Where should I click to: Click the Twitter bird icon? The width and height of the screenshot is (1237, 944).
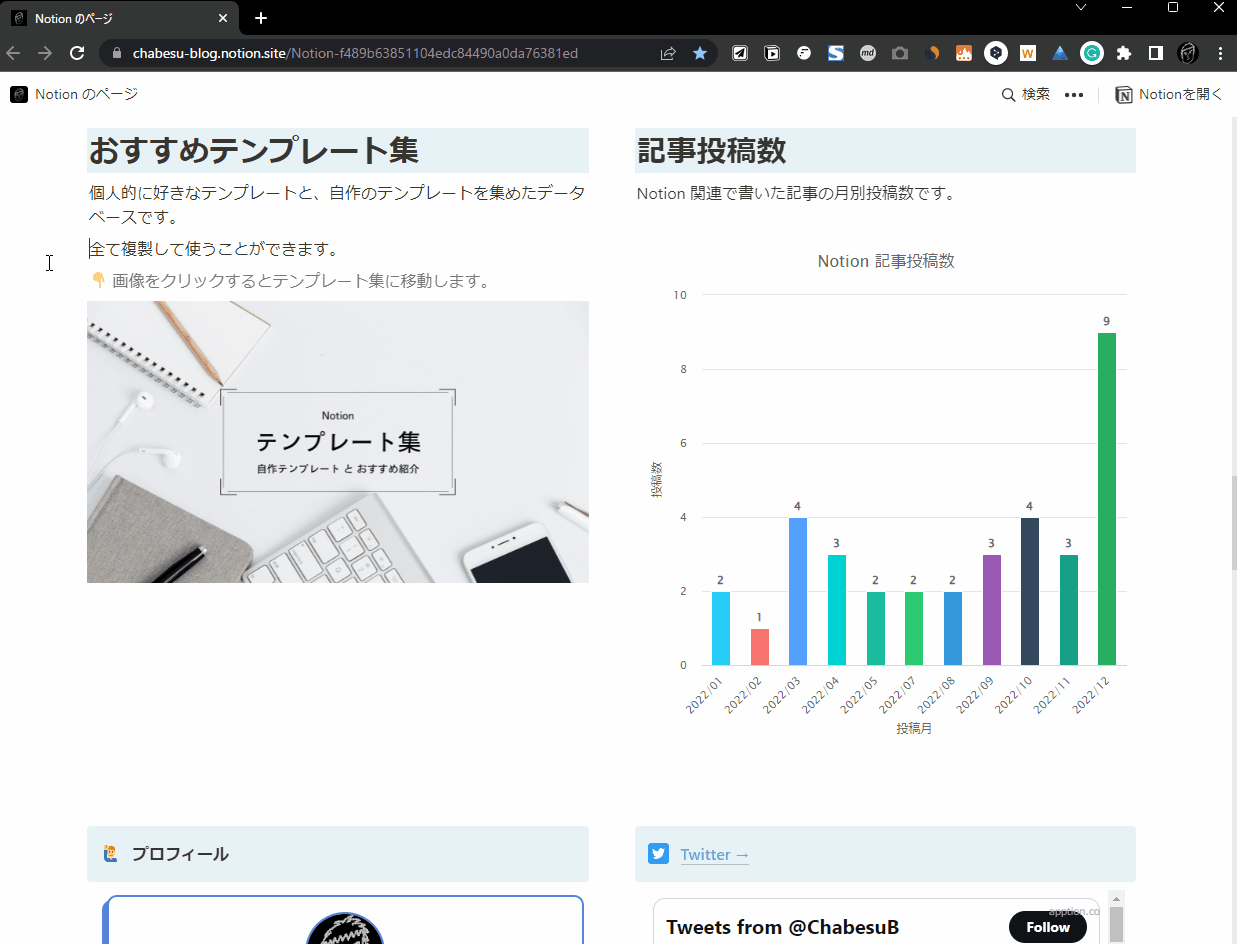coord(658,853)
